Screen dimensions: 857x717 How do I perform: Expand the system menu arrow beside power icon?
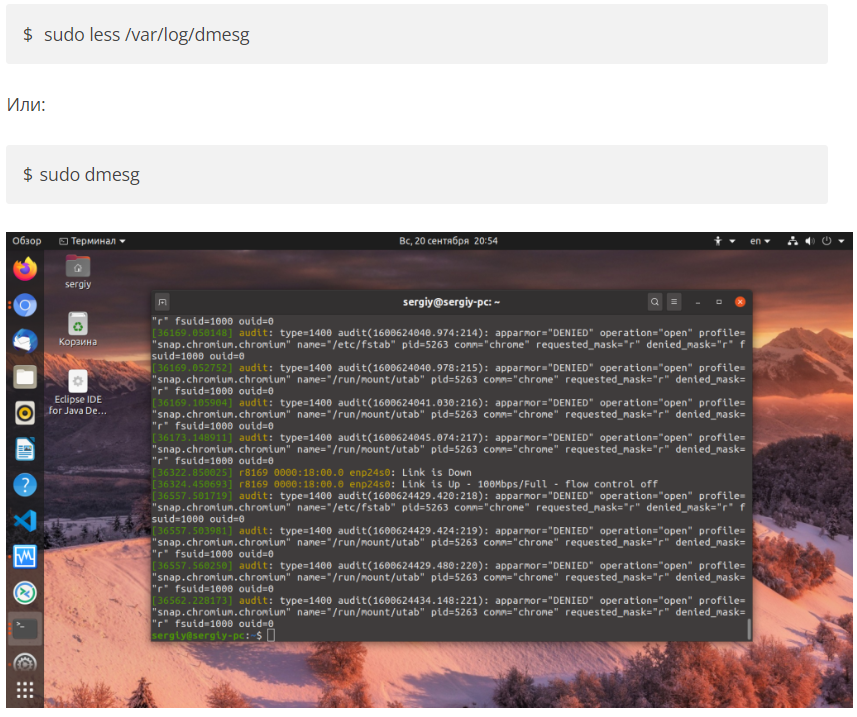(x=842, y=241)
